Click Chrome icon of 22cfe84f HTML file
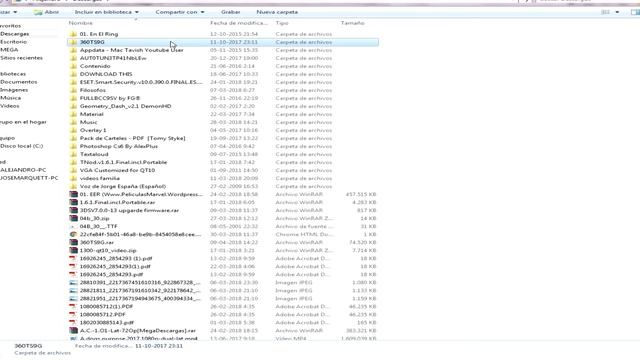Viewport: 640px width, 360px height. 73,234
